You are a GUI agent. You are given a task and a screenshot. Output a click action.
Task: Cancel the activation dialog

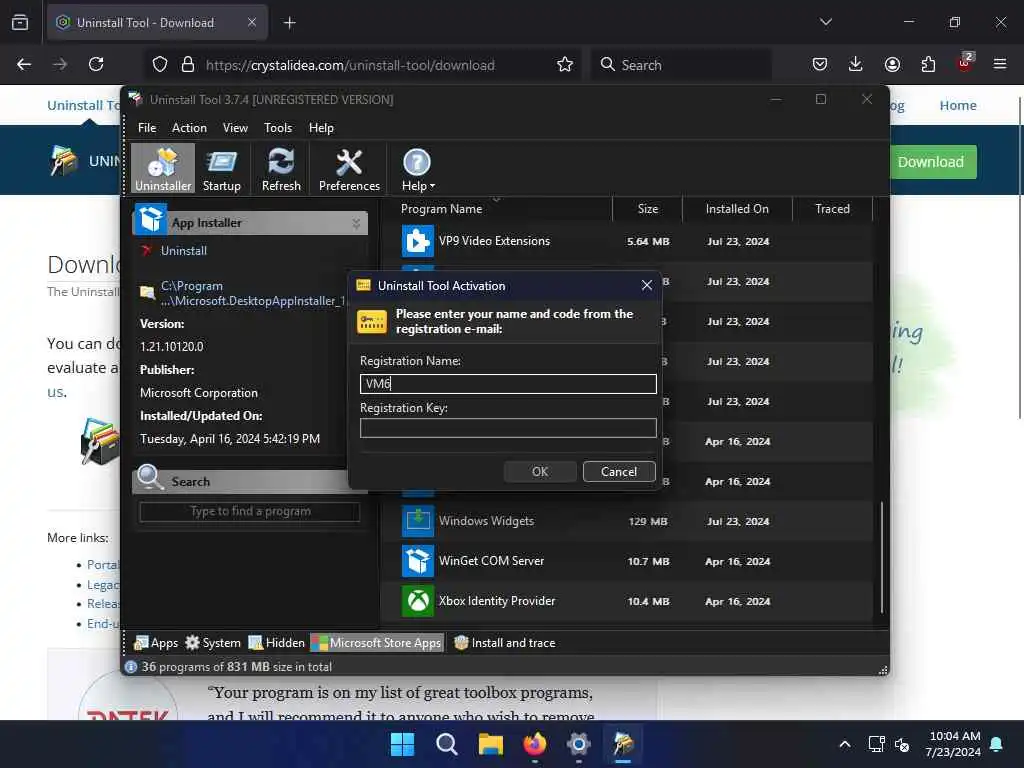click(618, 472)
